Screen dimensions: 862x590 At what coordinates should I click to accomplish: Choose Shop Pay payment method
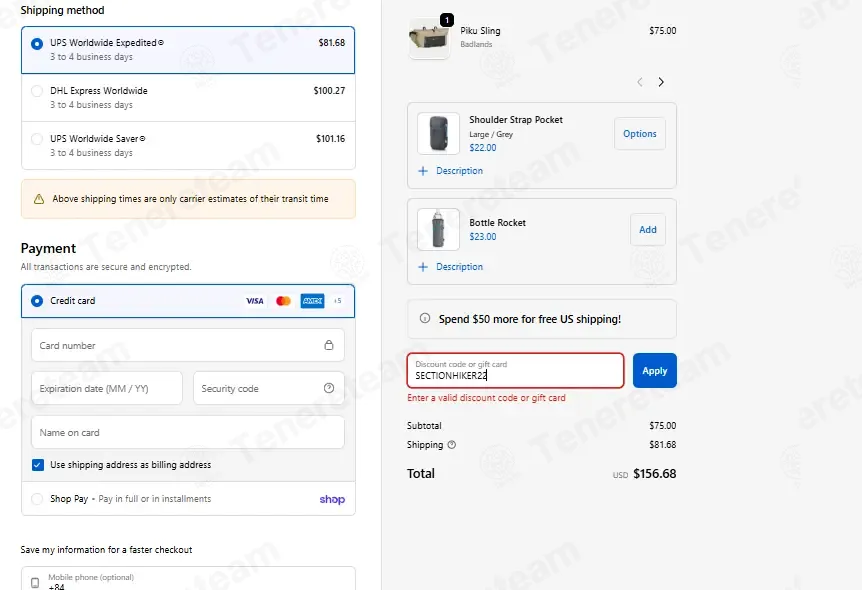[188, 499]
